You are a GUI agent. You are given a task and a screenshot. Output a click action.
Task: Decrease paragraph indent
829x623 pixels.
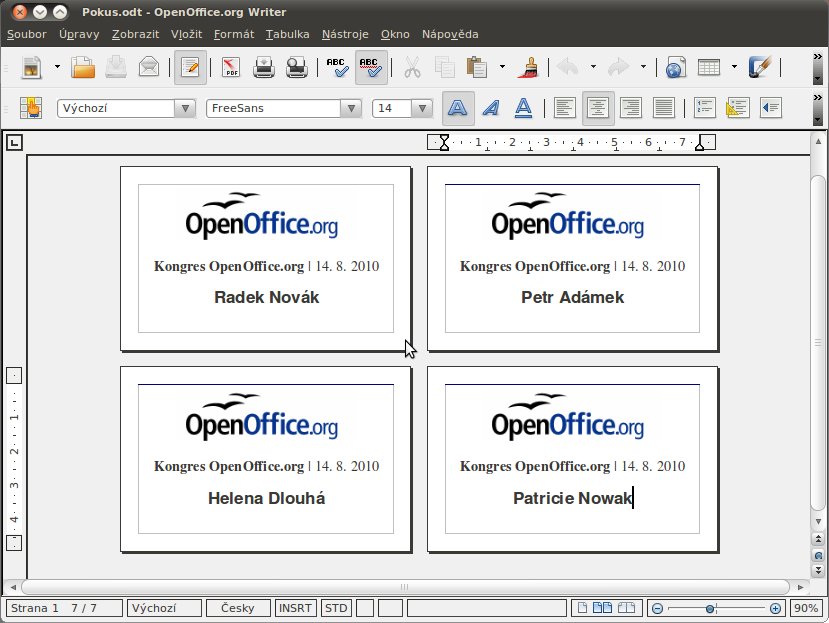tap(771, 108)
